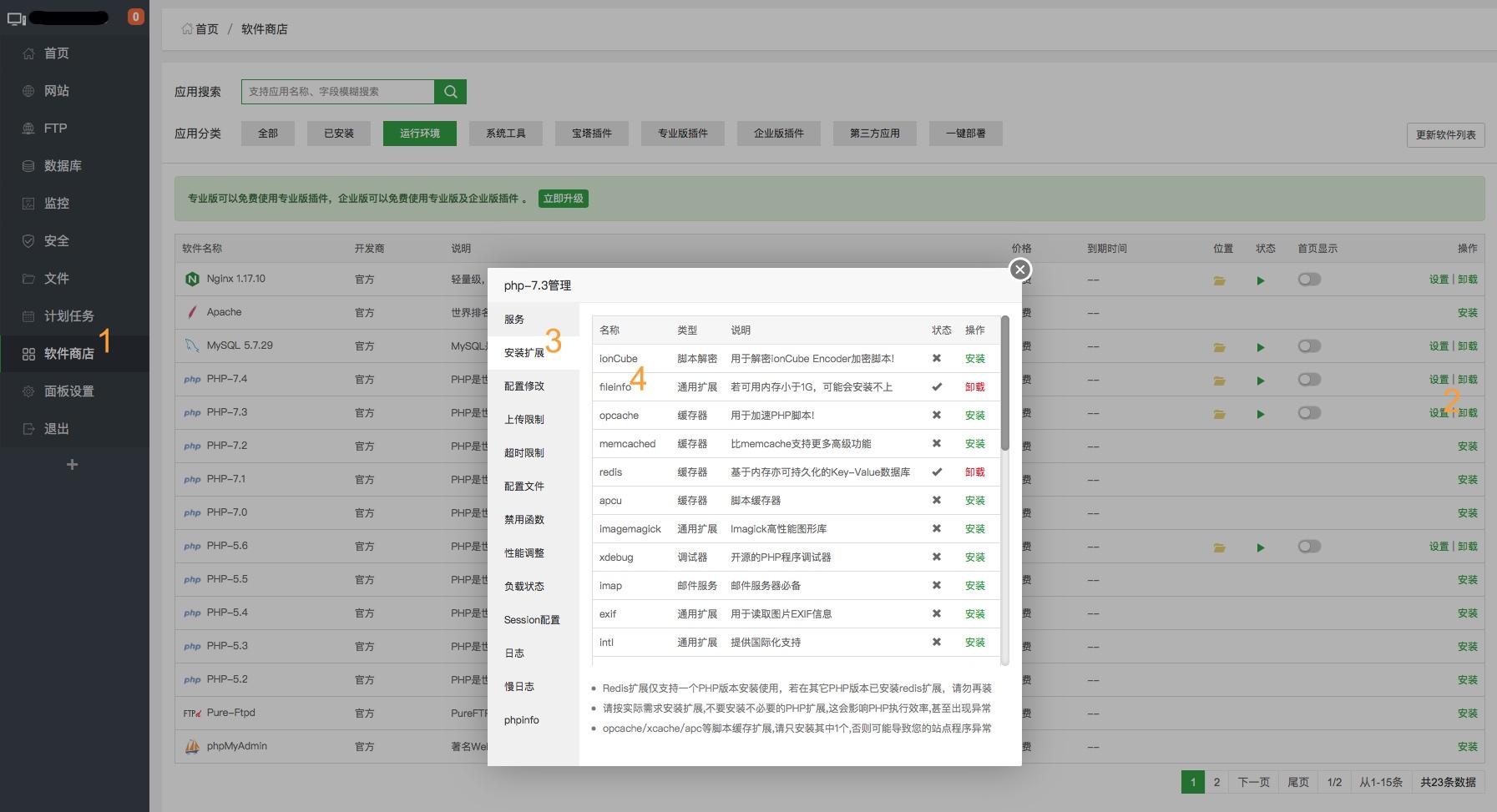This screenshot has height=812, width=1497.
Task: Open the 软件商店 software store sidebar item
Action: click(x=74, y=354)
